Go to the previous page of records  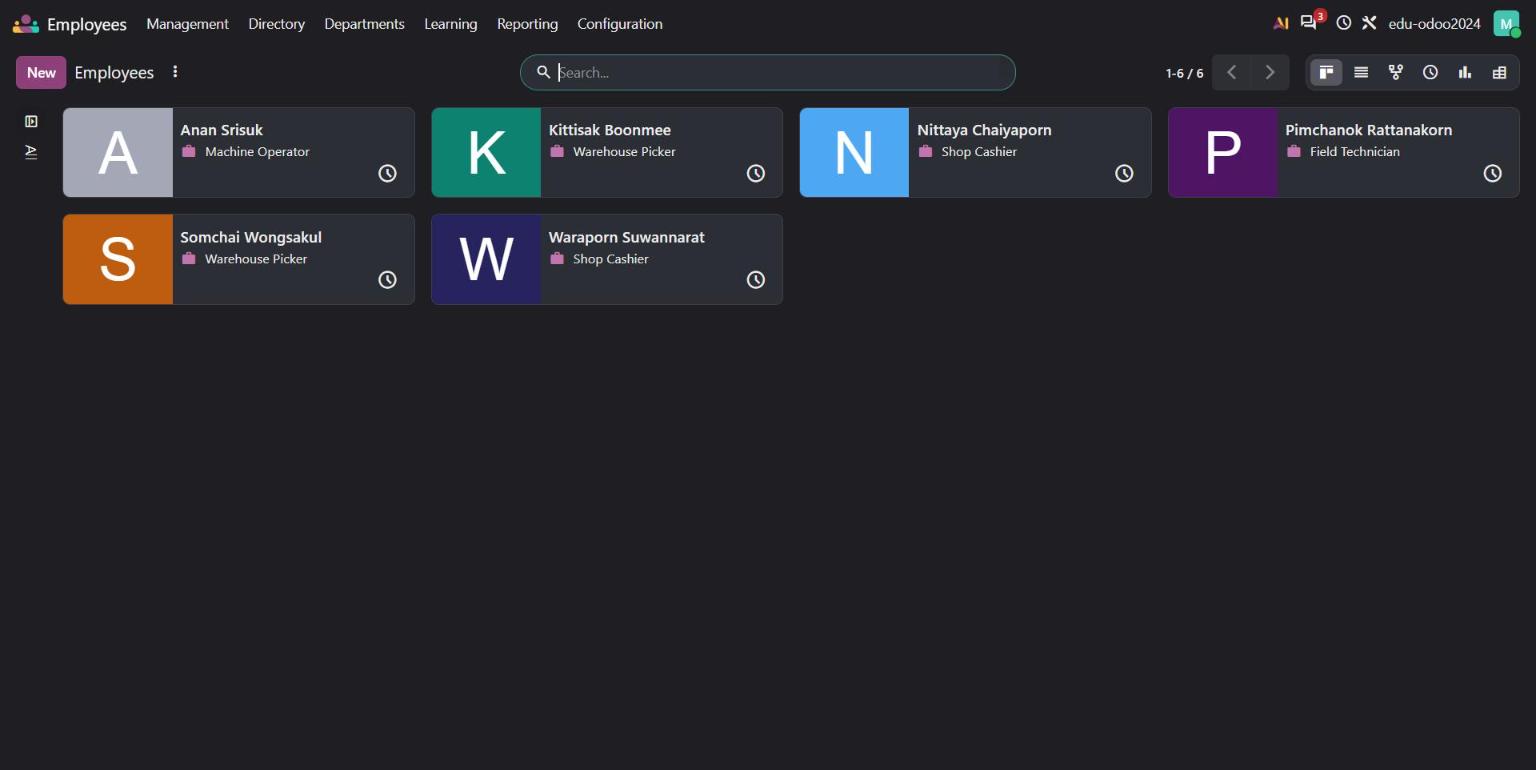tap(1232, 72)
